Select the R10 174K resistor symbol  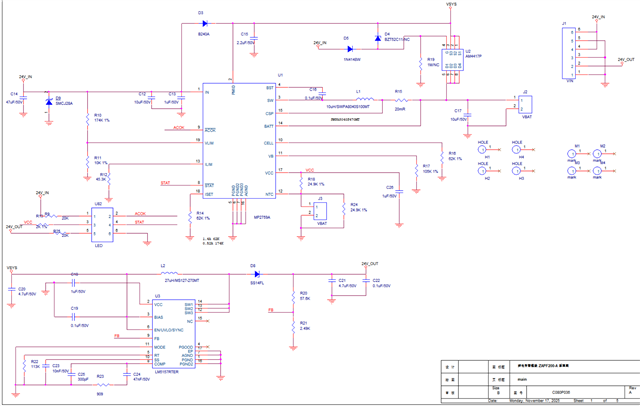pos(87,120)
